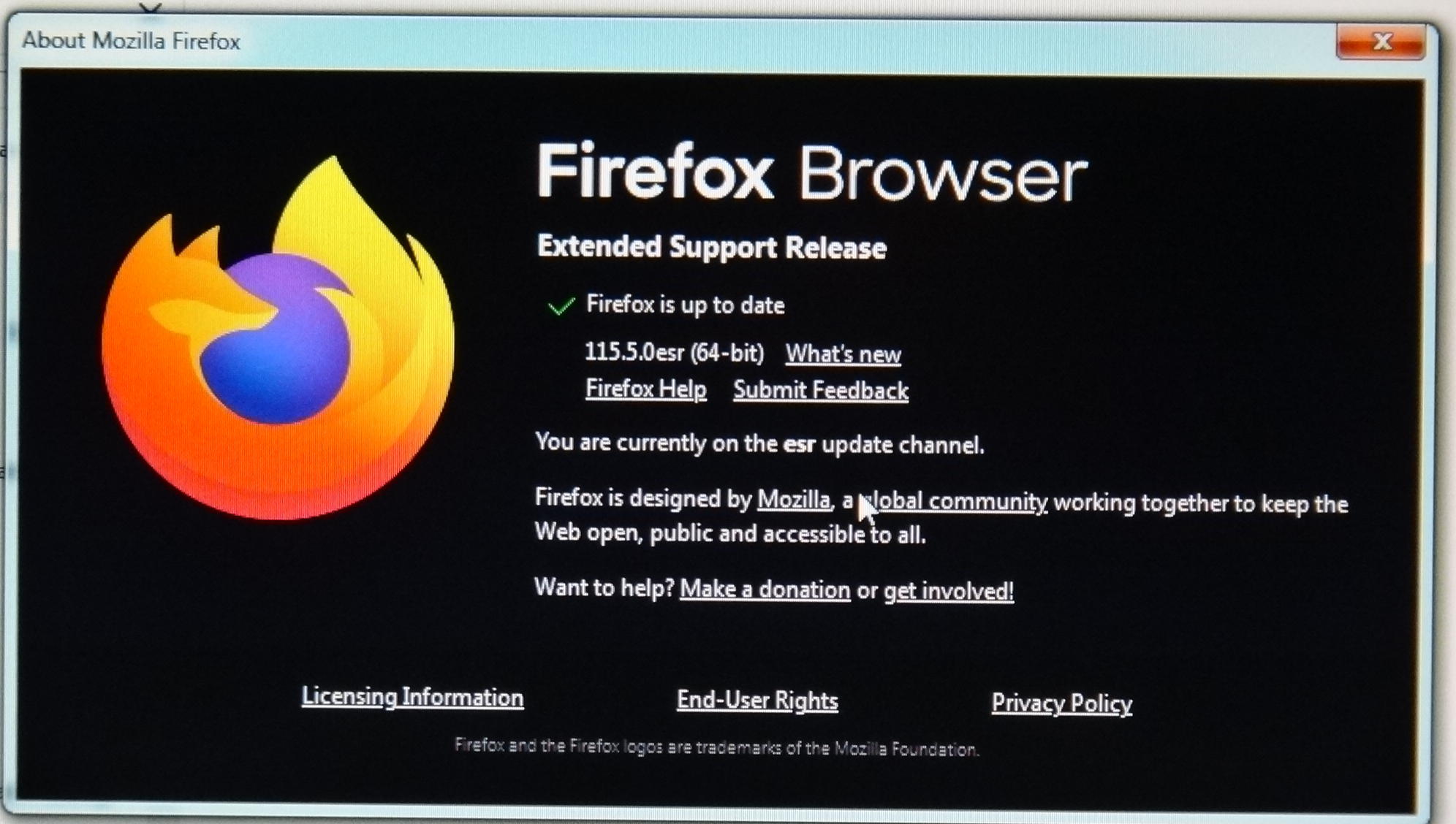Click the Firefox is up to date message
The width and height of the screenshot is (1456, 824).
tap(685, 305)
